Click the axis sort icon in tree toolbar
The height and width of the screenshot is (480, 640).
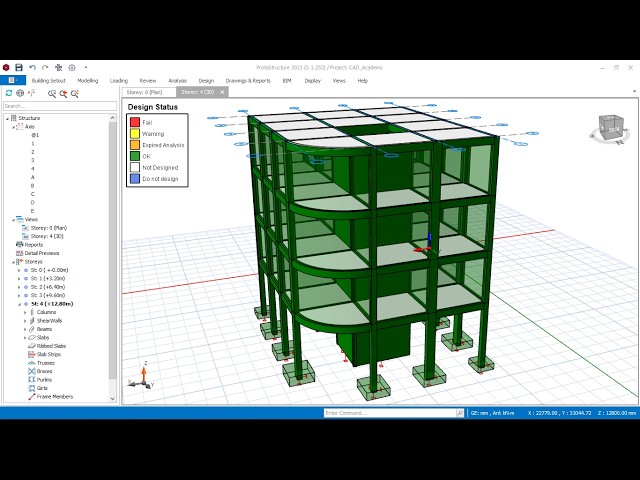click(31, 93)
